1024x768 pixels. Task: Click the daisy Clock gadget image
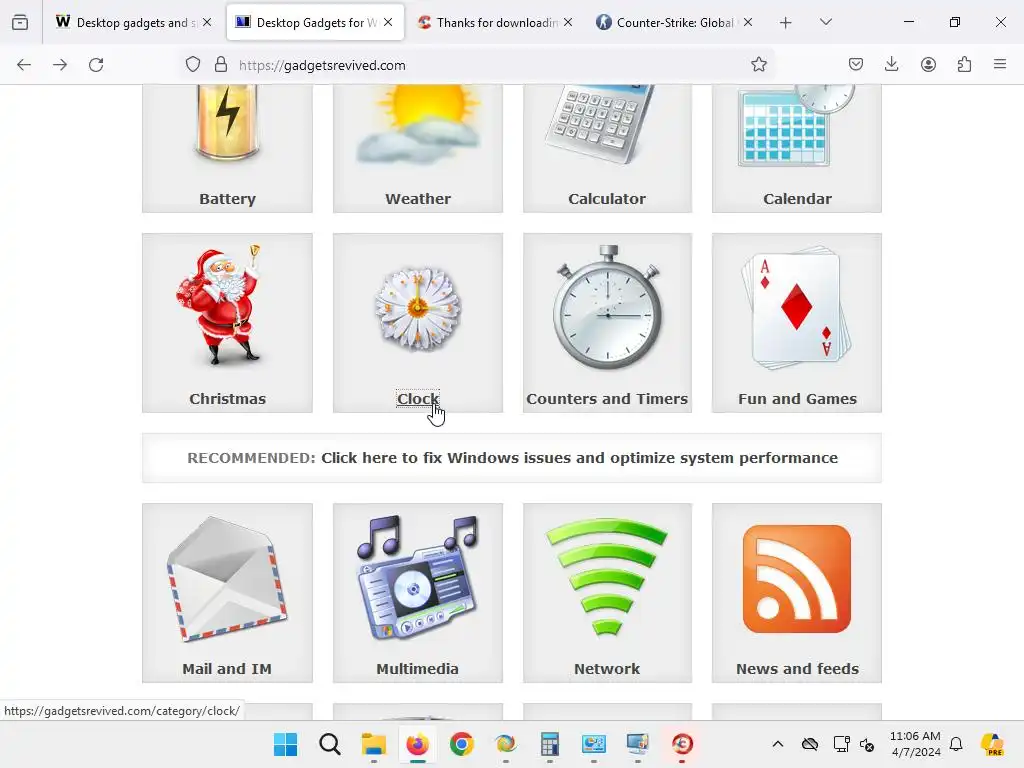click(x=418, y=309)
